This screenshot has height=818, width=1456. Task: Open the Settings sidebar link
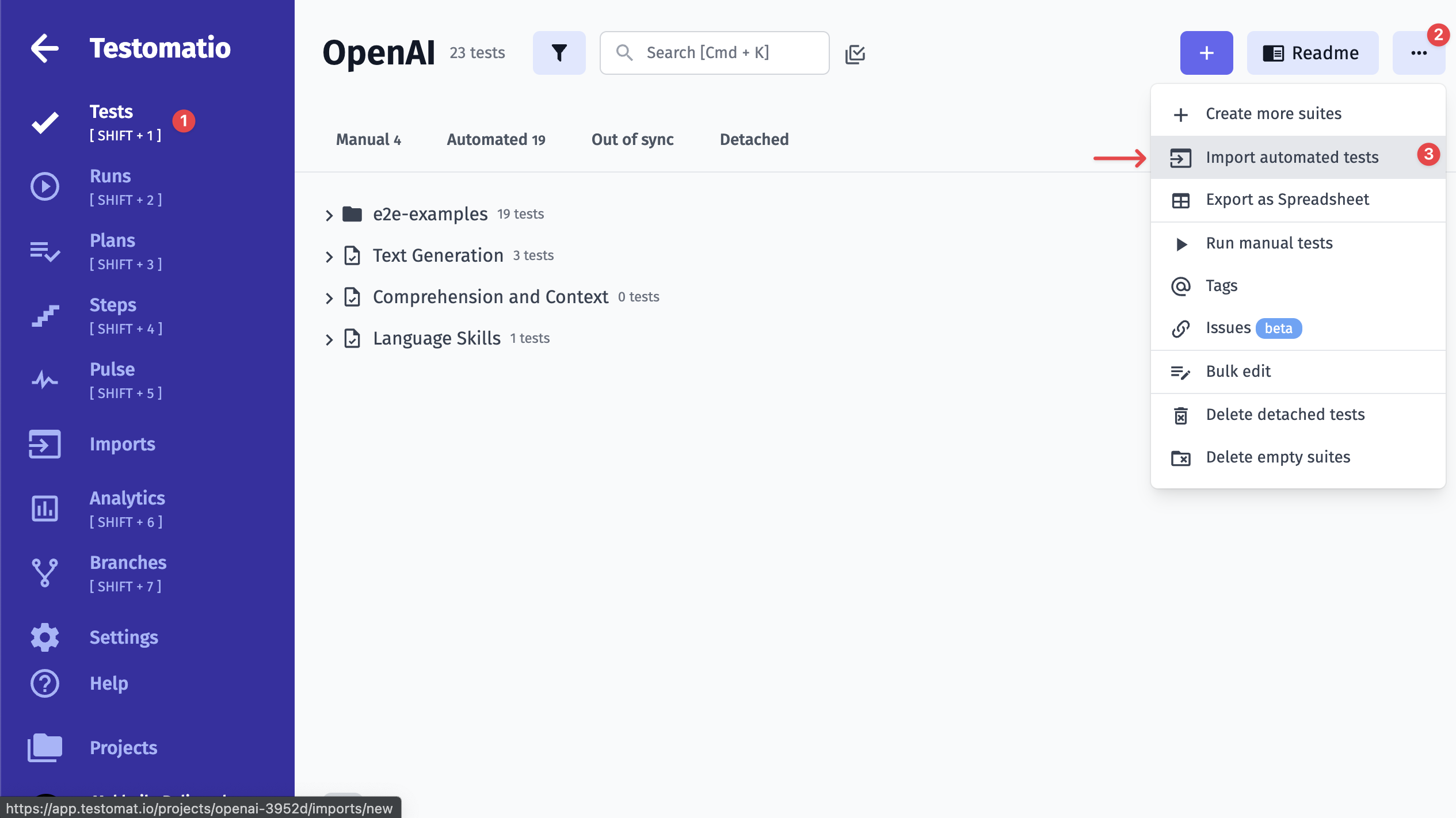[124, 637]
